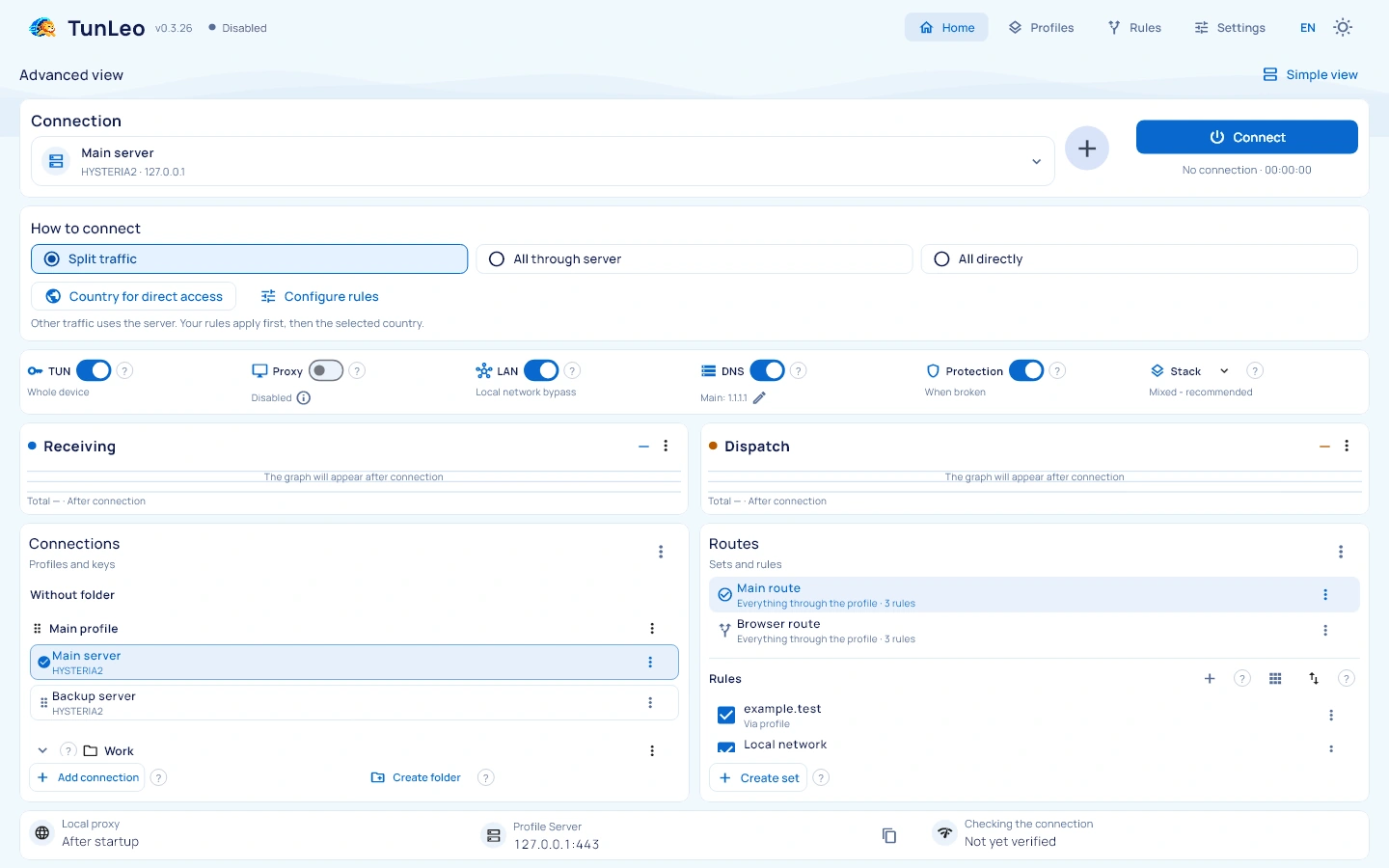Click the plus icon to add connection
1389x868 pixels.
1087,149
